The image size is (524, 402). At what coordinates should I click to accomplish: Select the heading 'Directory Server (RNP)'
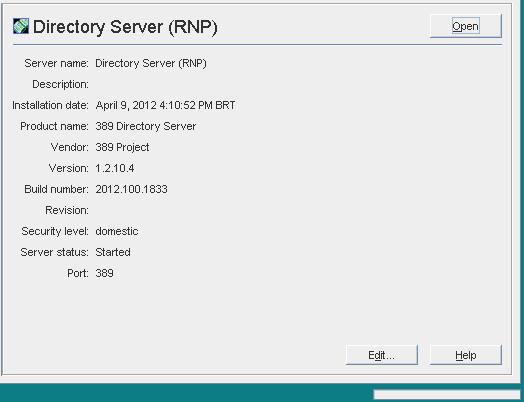point(125,27)
